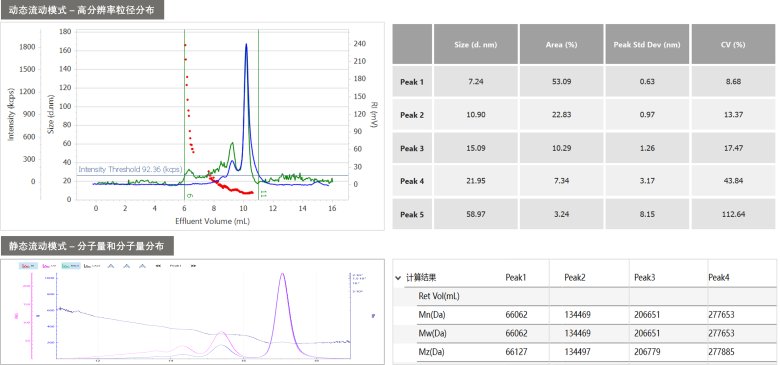Click the CV (%) column header
Screen dimensions: 780x365
(x=733, y=44)
